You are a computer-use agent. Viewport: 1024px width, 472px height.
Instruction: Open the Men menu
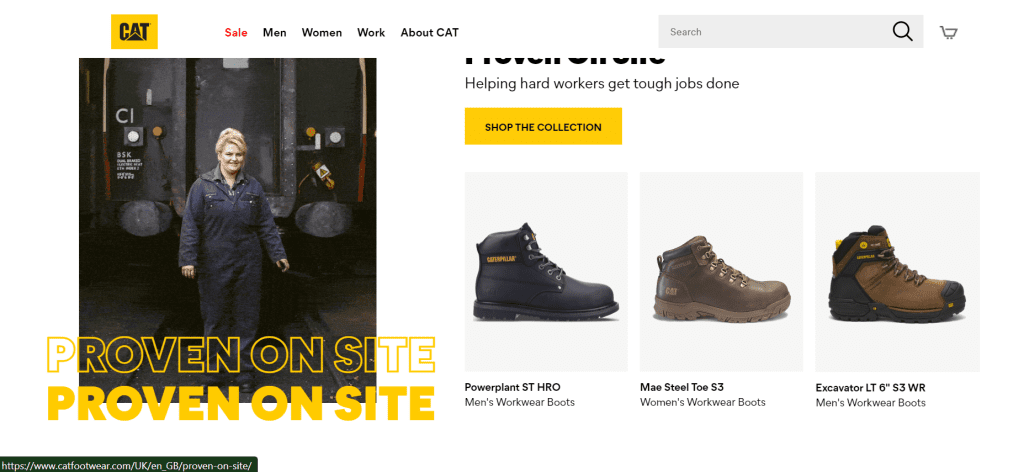point(274,32)
